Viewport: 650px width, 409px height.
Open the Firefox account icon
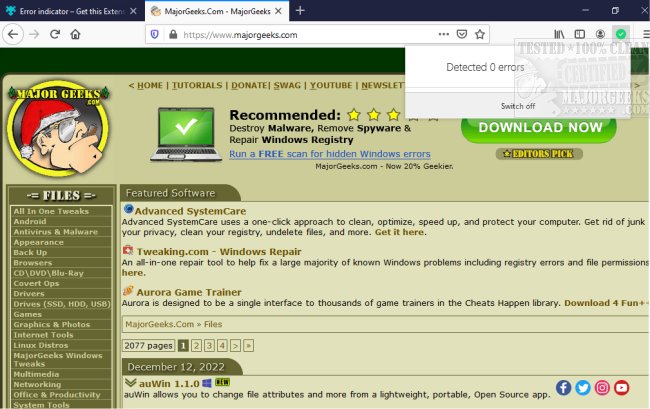point(600,34)
